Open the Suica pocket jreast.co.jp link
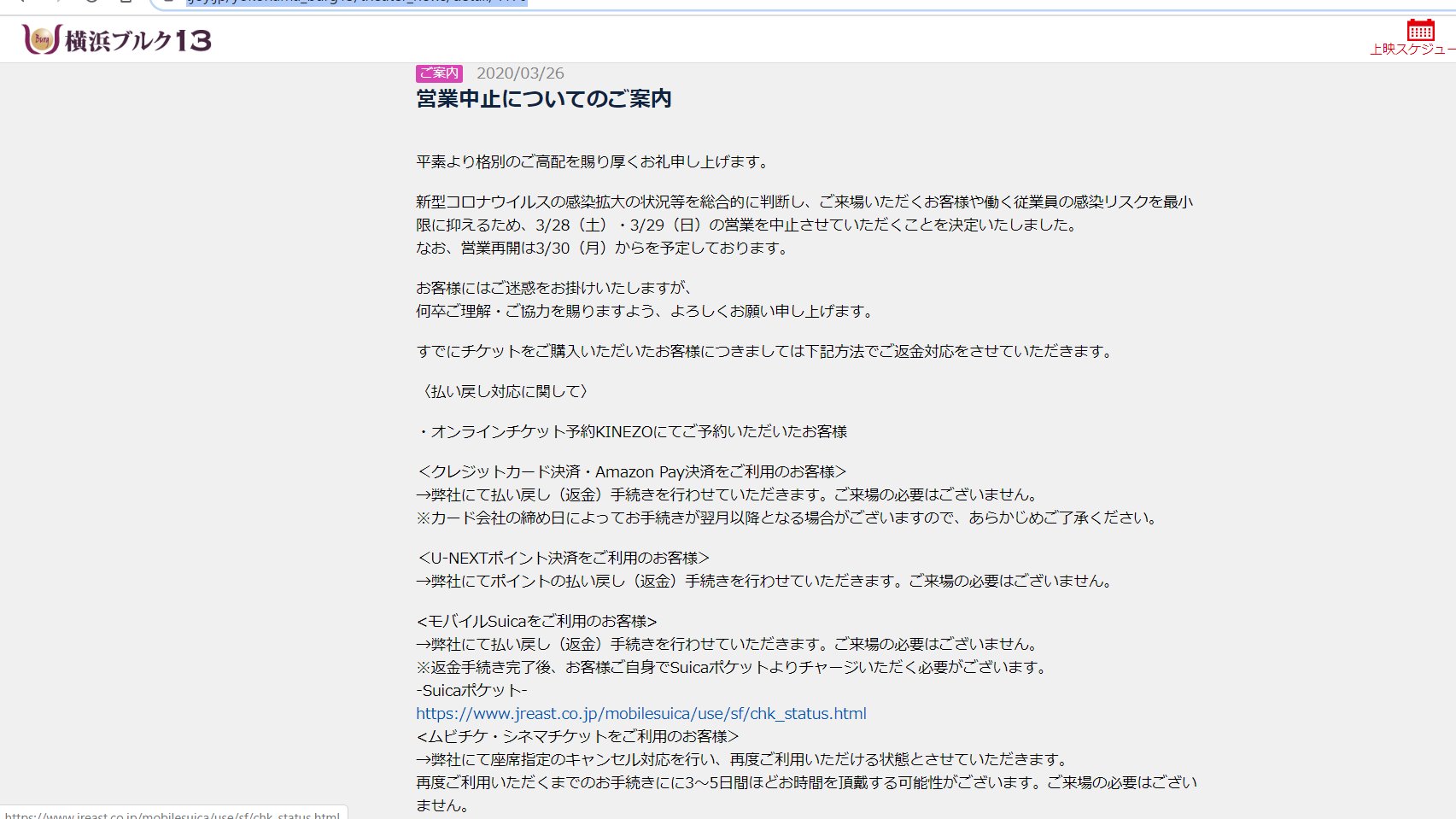Screen dimensions: 1456x819 641,713
